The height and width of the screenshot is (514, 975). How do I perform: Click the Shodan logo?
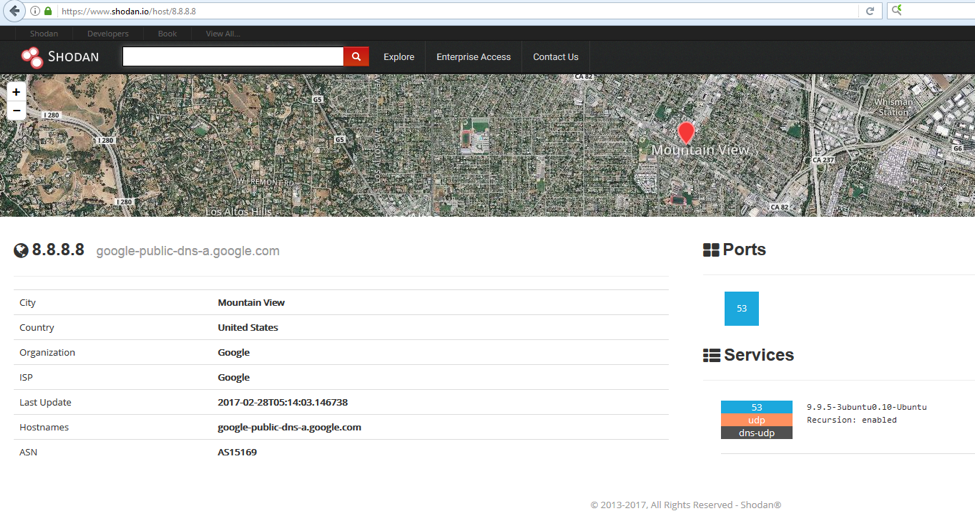(60, 57)
